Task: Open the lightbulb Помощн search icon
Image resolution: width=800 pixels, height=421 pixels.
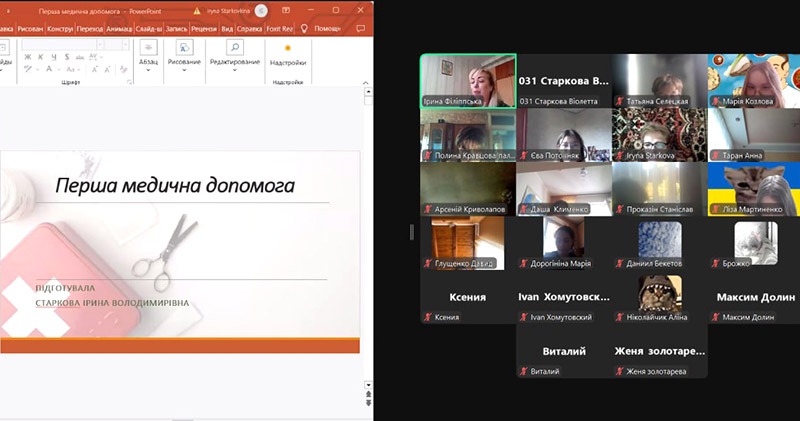Action: point(304,29)
